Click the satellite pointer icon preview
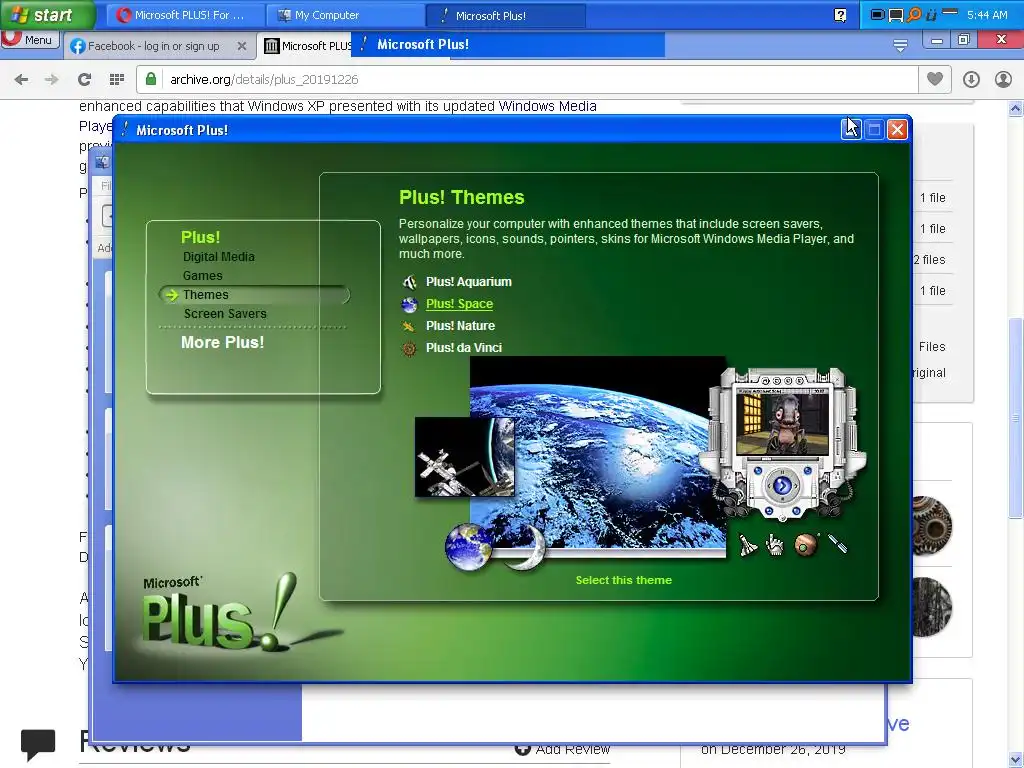This screenshot has height=768, width=1024. point(838,544)
